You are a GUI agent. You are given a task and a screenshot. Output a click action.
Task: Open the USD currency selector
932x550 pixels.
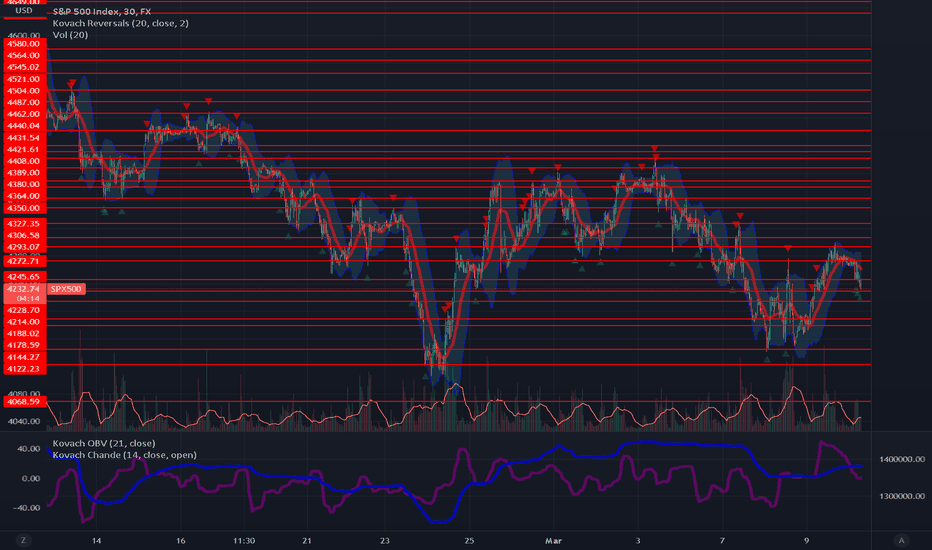point(24,11)
